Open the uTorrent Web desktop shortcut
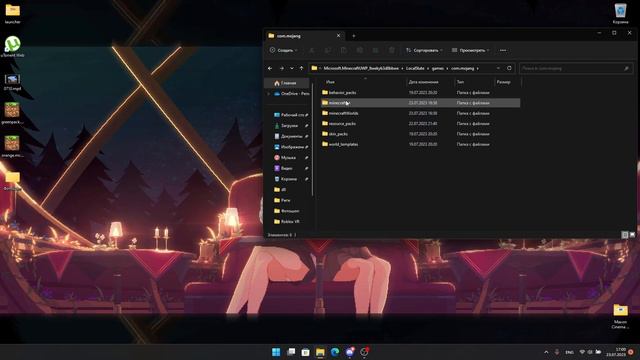 (x=12, y=47)
